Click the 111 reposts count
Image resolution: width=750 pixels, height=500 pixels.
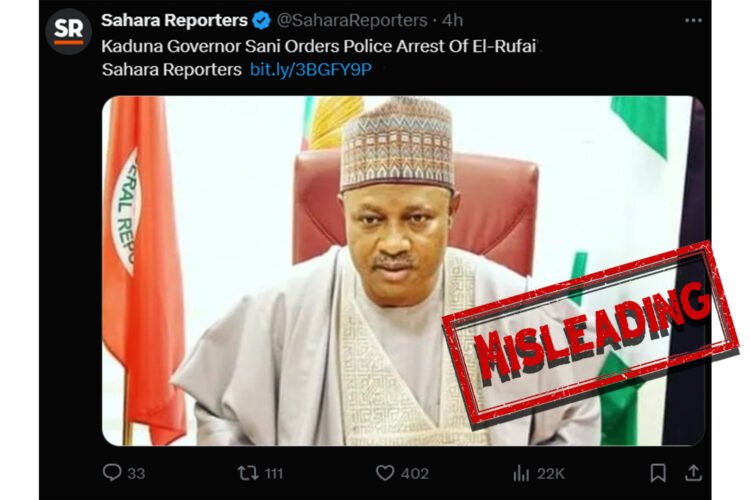[273, 474]
